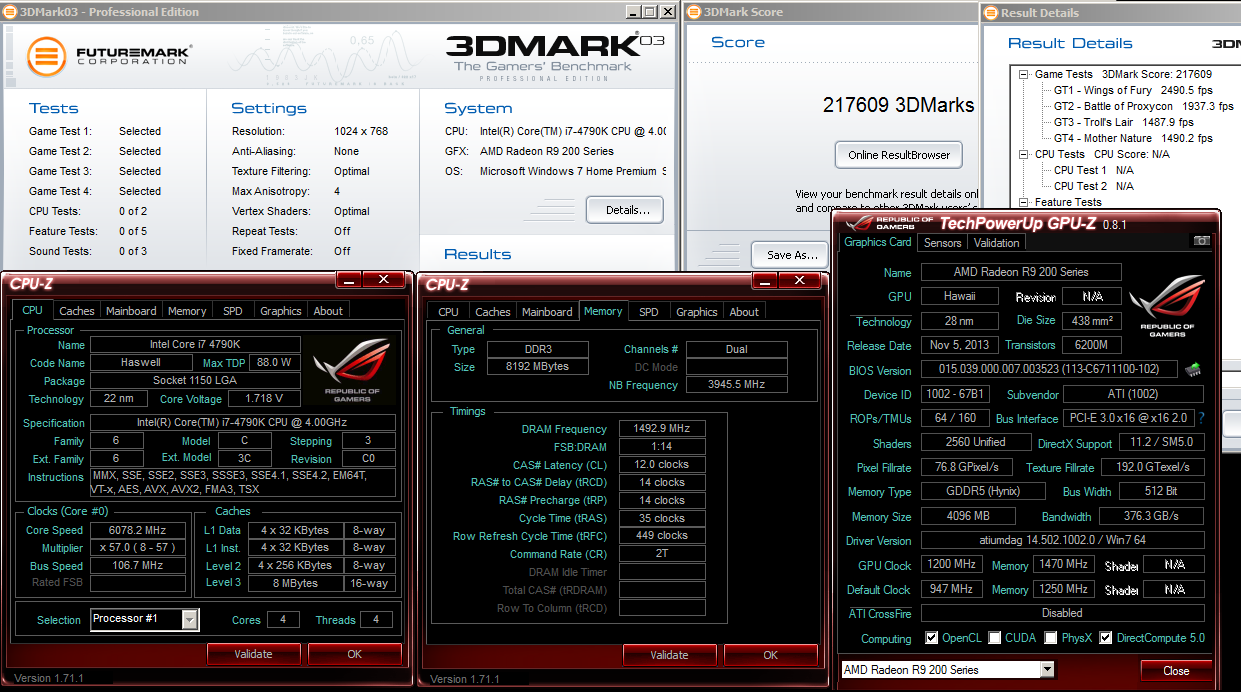Click the GPU-Z BIOS Version field
1241x692 pixels.
(x=1048, y=370)
